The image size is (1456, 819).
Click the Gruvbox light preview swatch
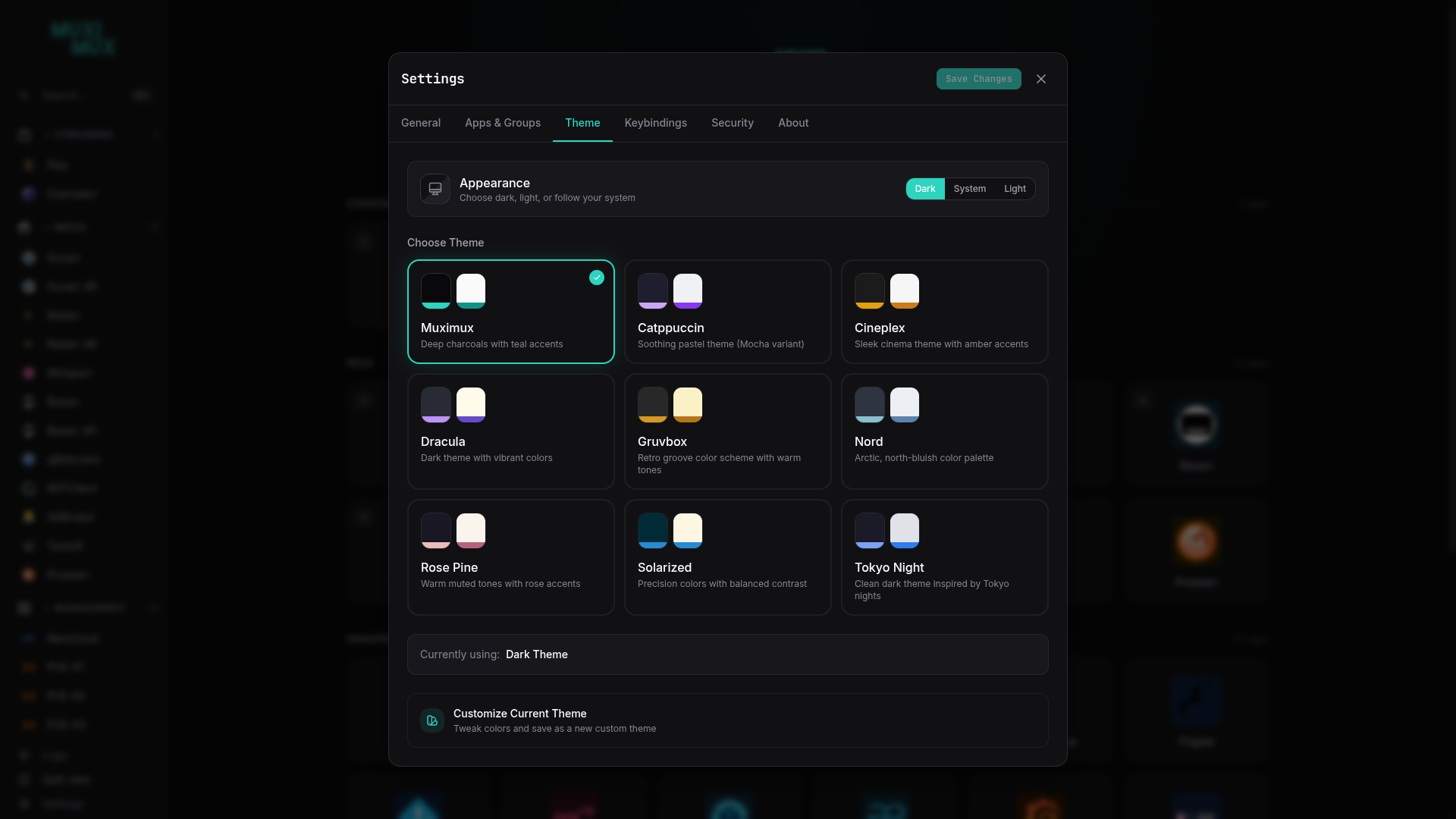pyautogui.click(x=688, y=405)
